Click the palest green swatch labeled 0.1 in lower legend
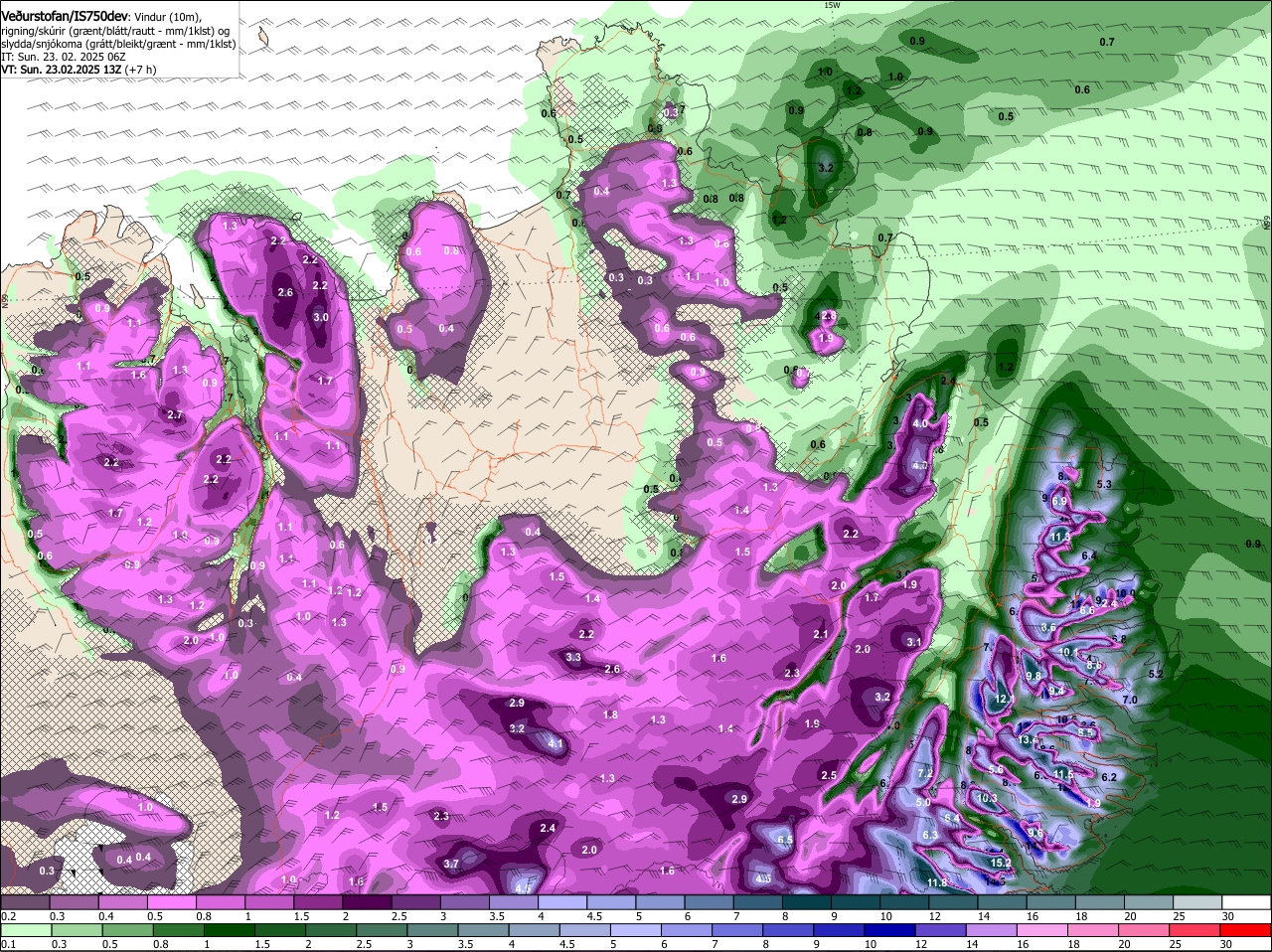This screenshot has height=952, width=1272. pyautogui.click(x=25, y=929)
